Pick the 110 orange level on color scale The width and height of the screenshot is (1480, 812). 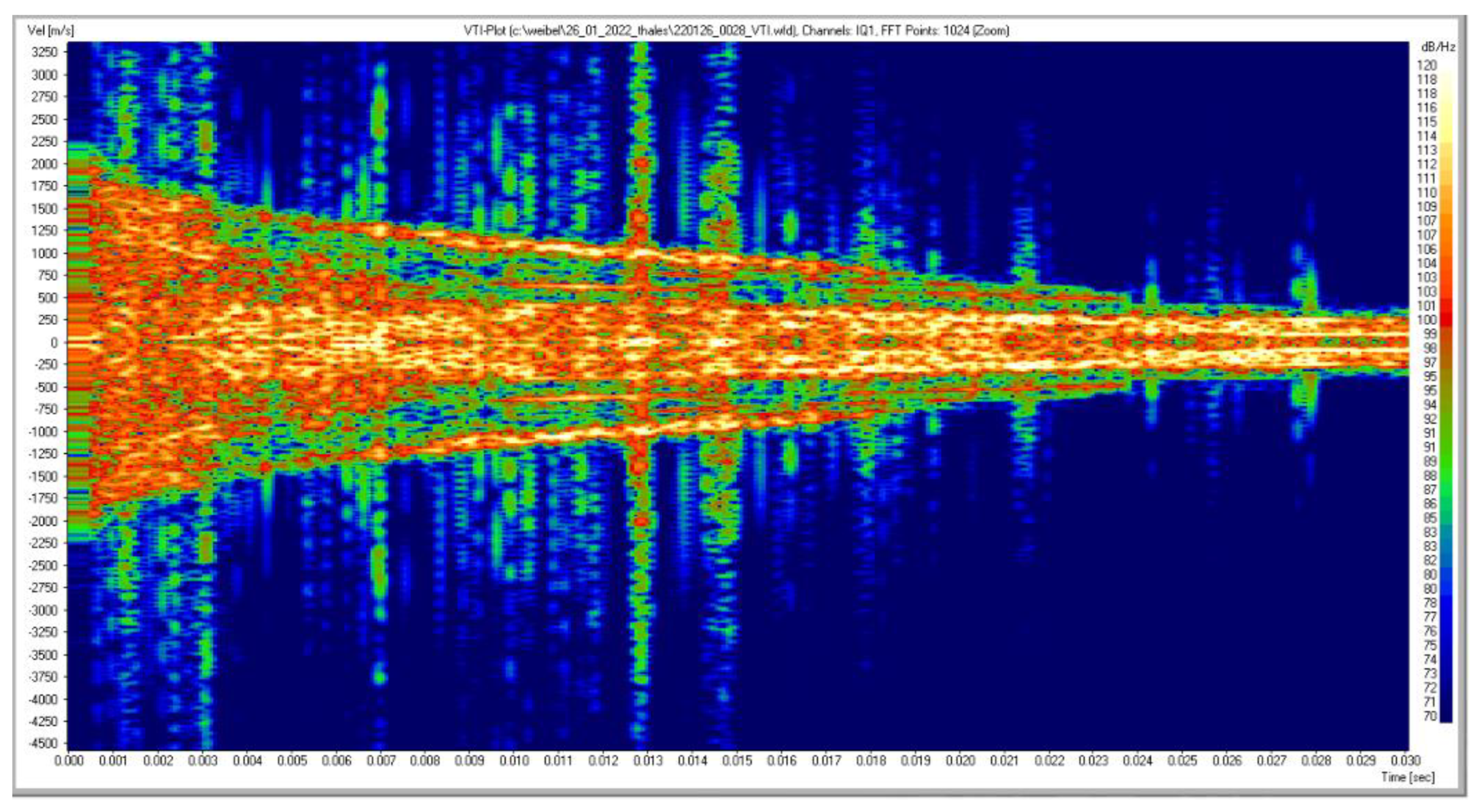click(x=1427, y=192)
